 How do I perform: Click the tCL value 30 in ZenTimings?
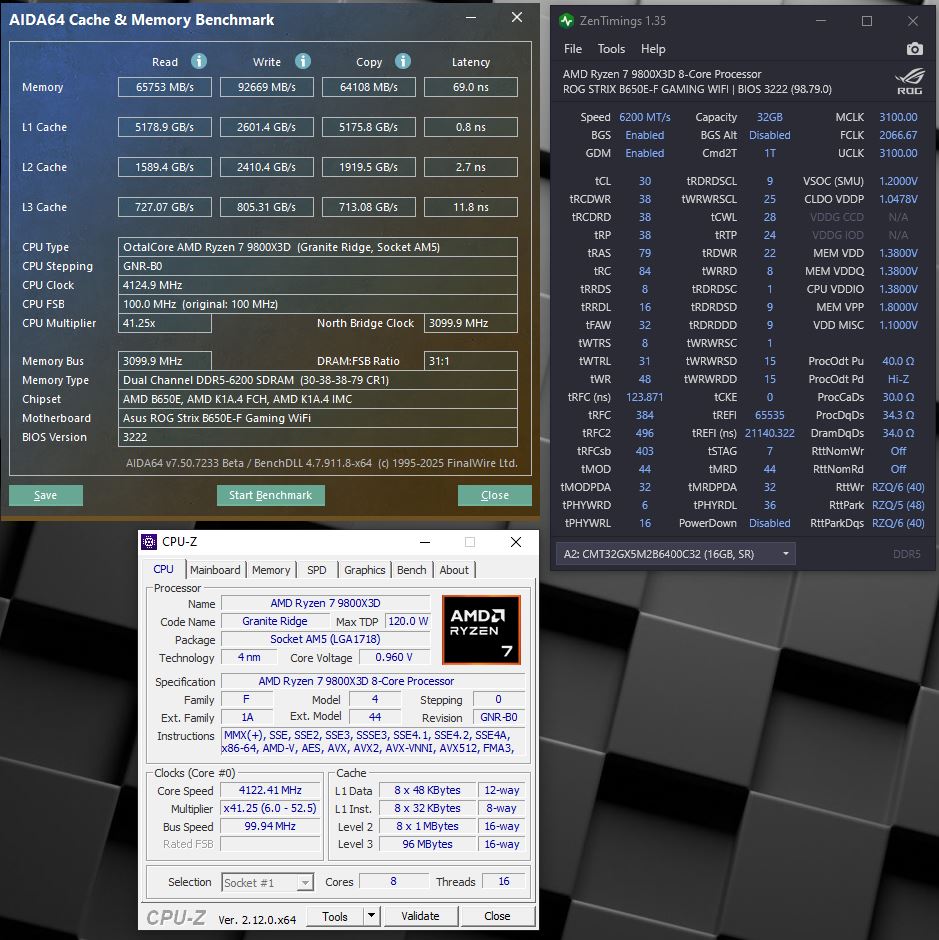tap(645, 181)
